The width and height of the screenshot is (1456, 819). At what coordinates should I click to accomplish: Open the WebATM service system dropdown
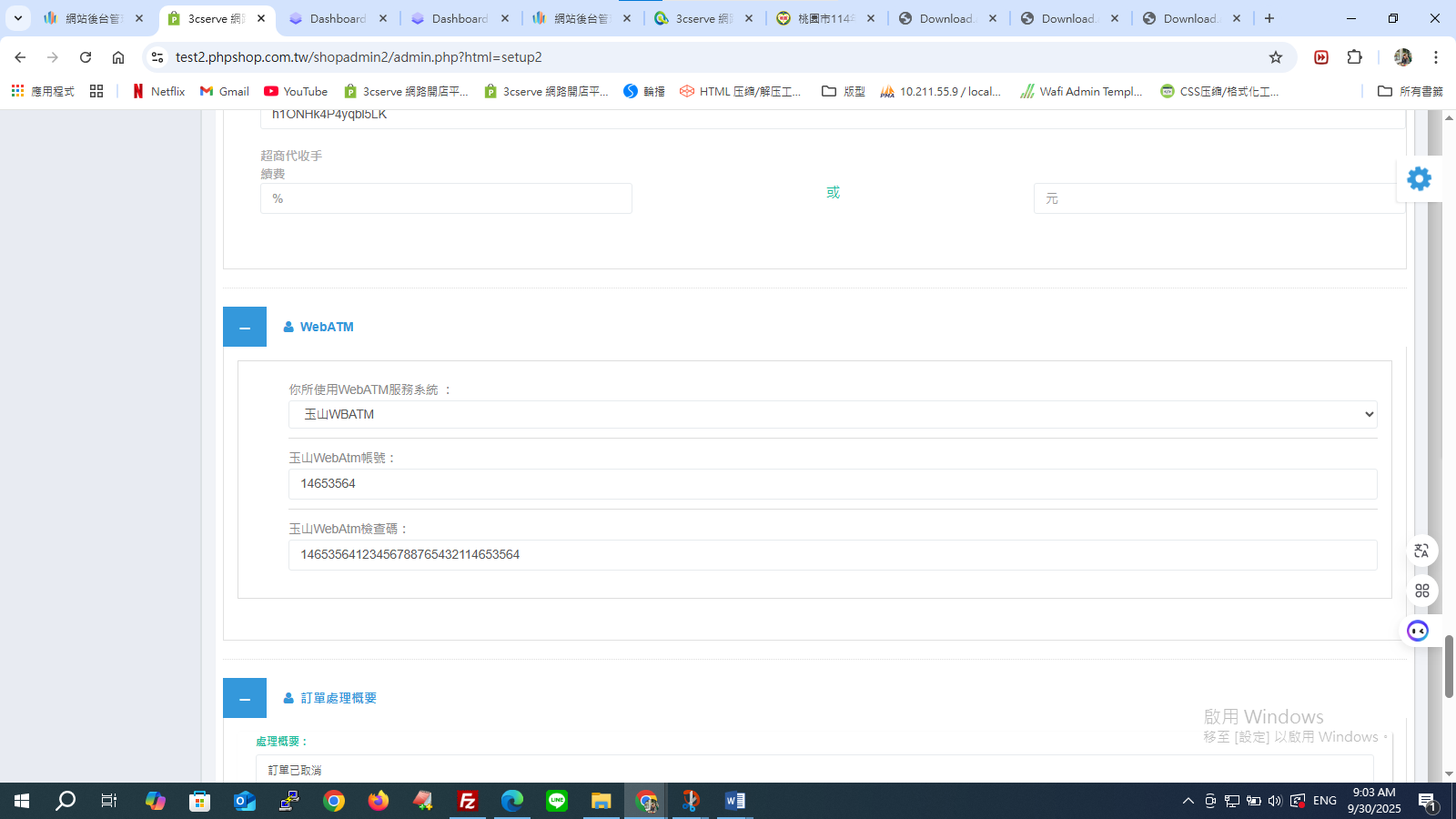833,414
